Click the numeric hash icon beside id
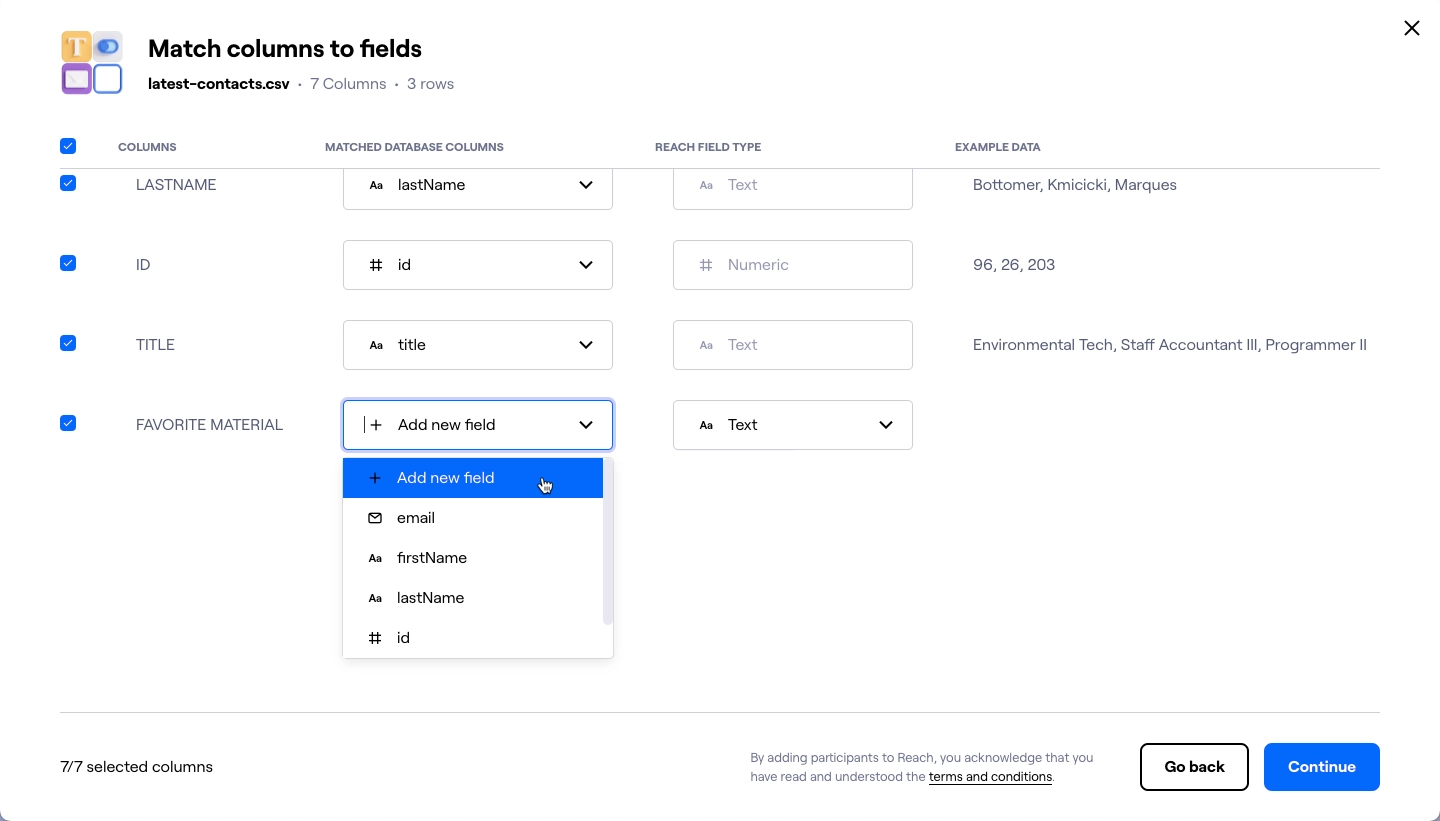This screenshot has width=1440, height=821. tap(376, 265)
